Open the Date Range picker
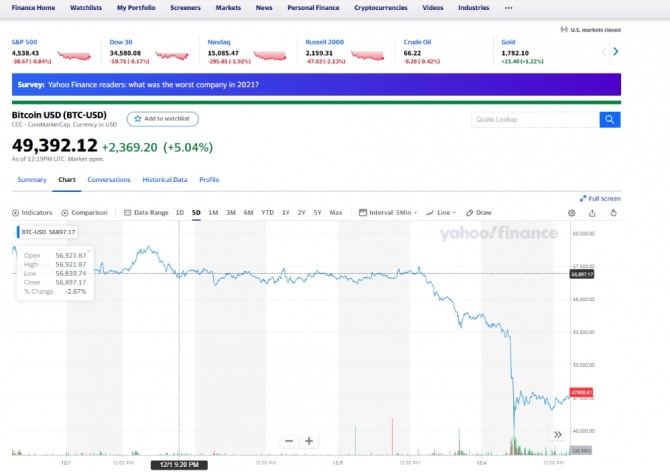670x473 pixels. coord(146,212)
